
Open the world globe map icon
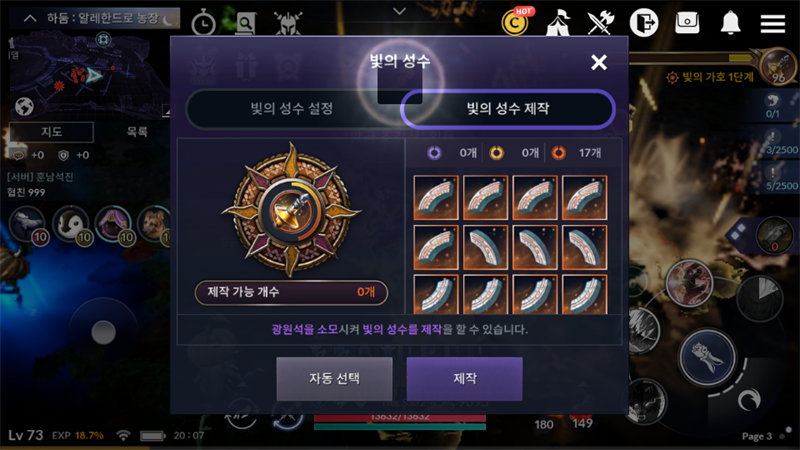point(24,106)
